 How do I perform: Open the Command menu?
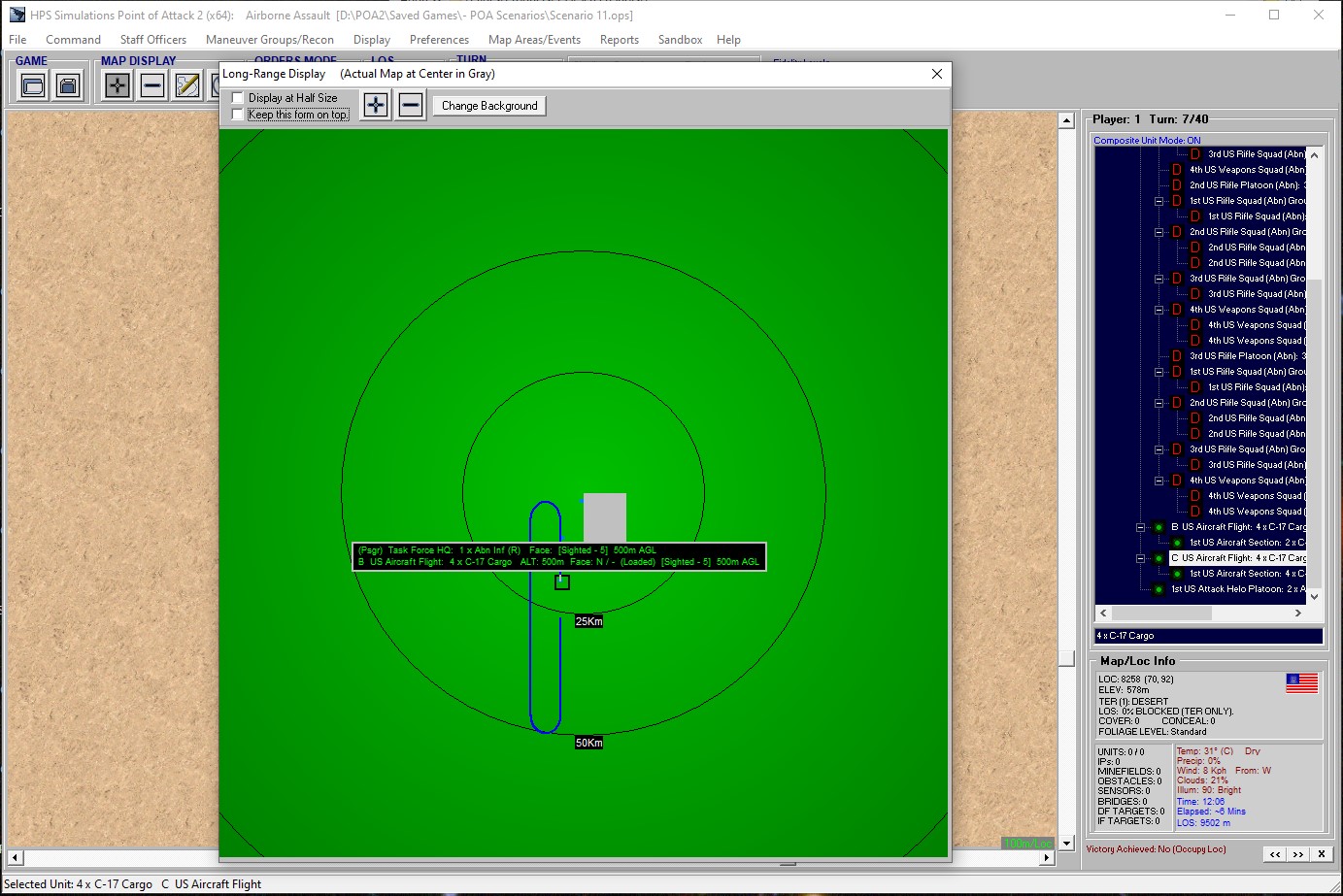[73, 40]
